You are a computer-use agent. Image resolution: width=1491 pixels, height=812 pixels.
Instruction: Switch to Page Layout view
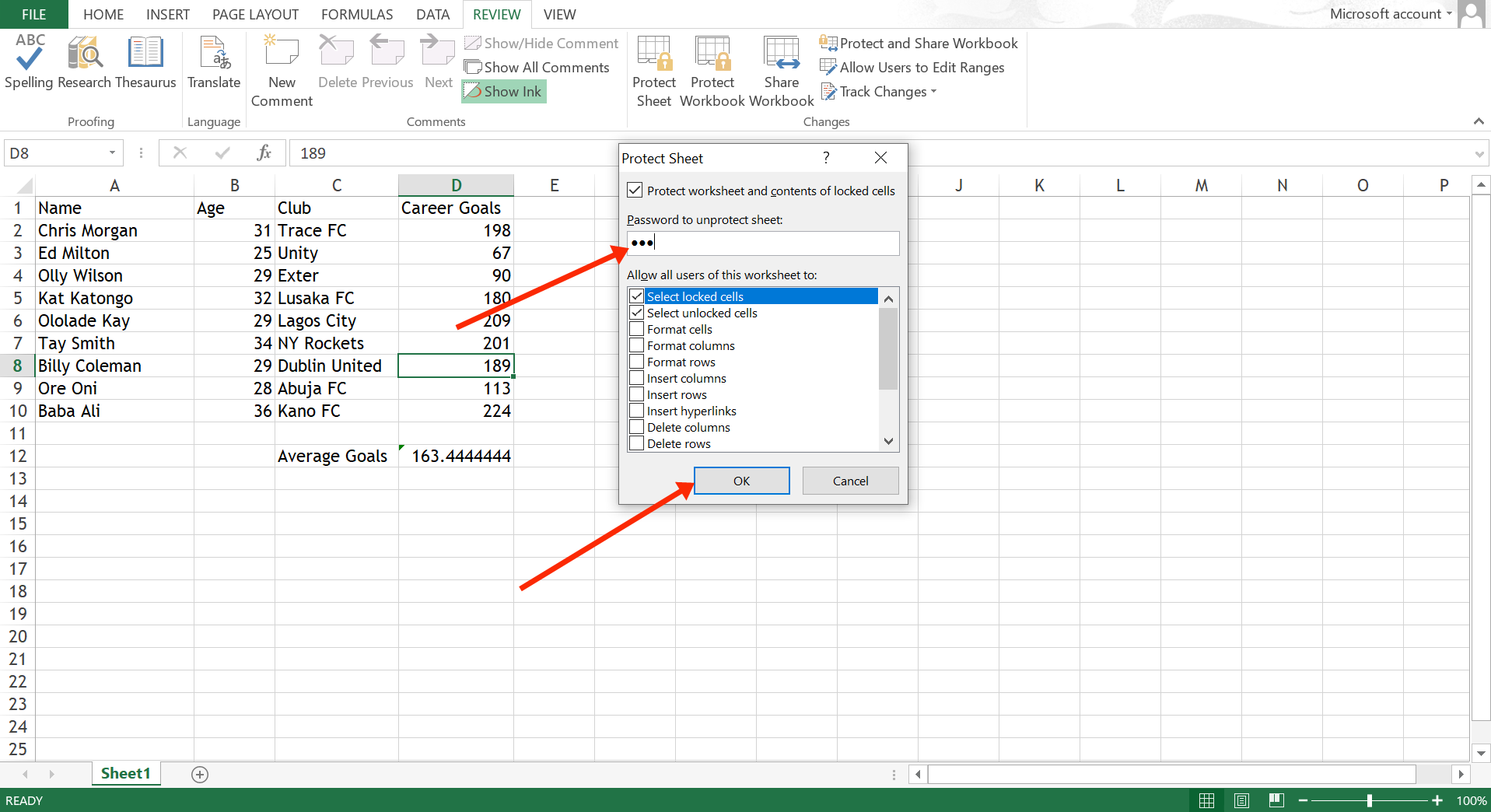tap(1242, 800)
